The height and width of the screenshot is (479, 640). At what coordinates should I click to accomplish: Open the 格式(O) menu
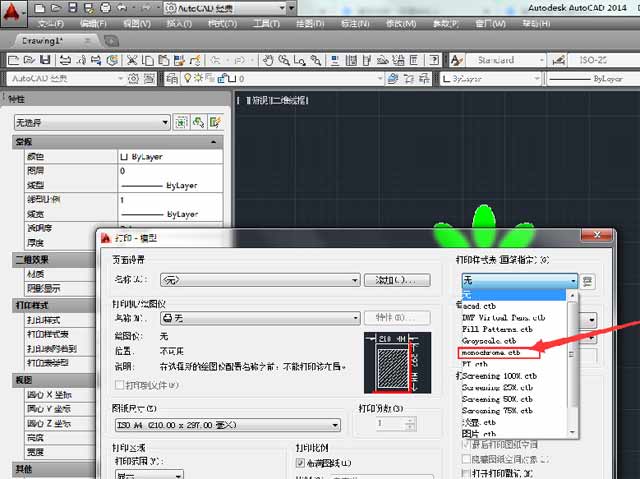pyautogui.click(x=222, y=24)
